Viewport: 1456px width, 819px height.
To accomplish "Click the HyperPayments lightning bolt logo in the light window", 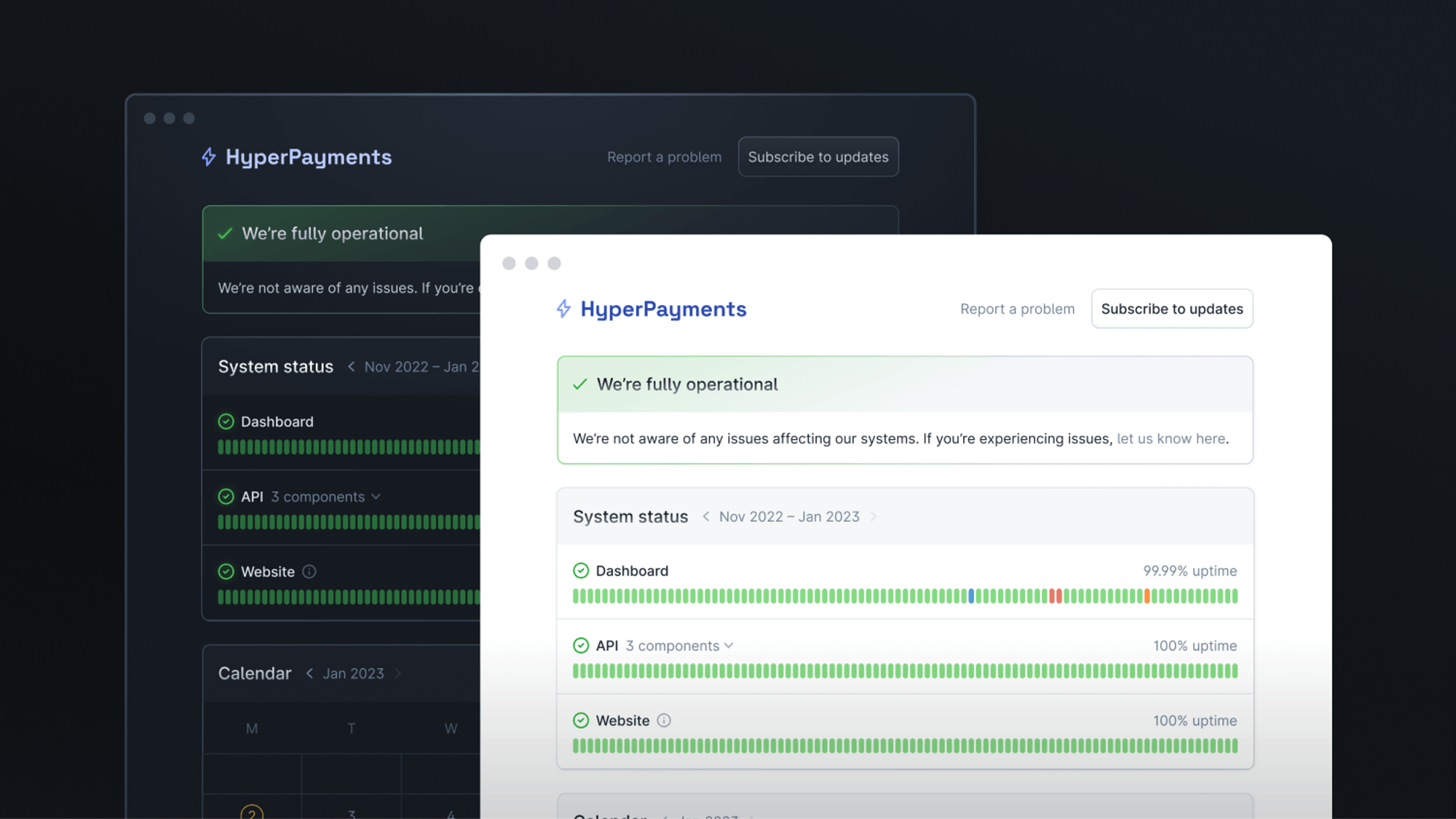I will (x=563, y=309).
